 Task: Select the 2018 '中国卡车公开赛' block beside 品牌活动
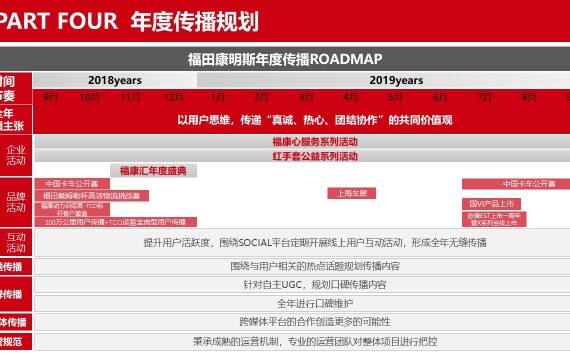coord(72,184)
